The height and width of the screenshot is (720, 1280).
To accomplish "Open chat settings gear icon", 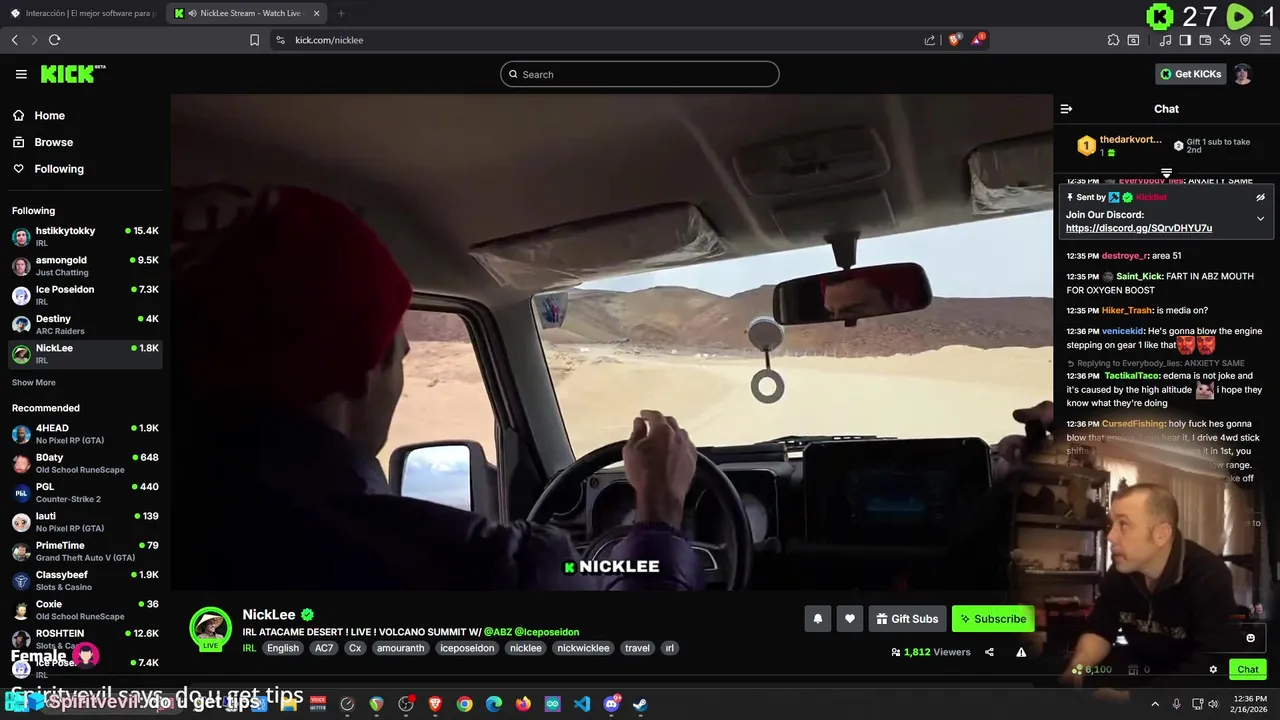I will [x=1213, y=670].
